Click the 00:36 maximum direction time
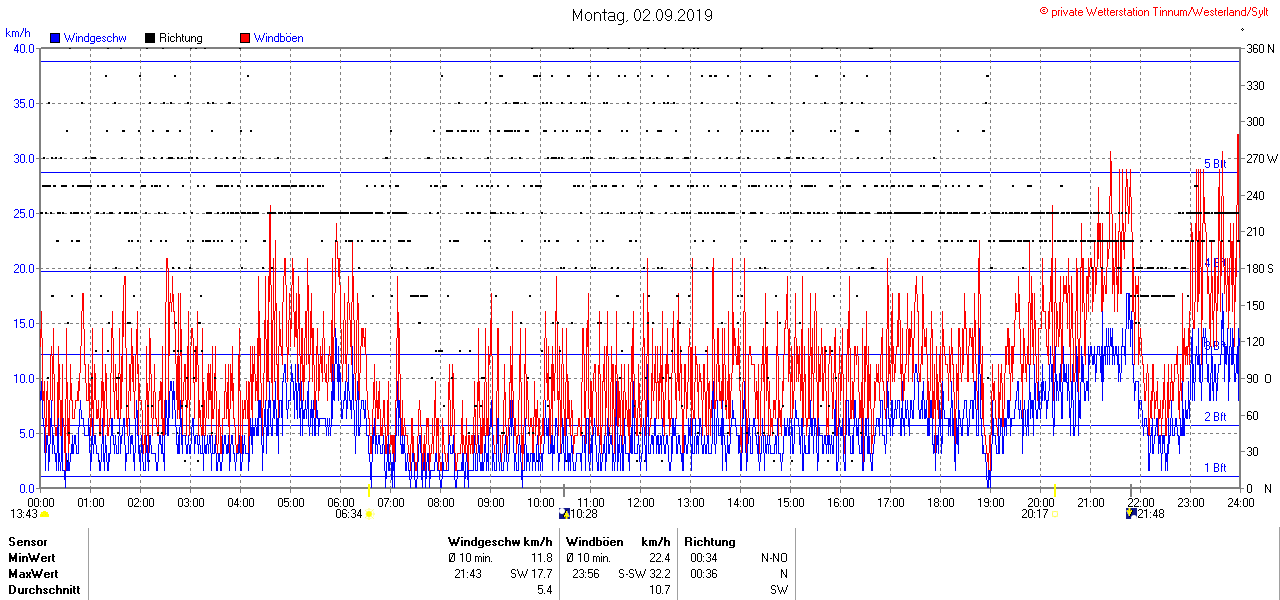This screenshot has height=600, width=1280. click(x=704, y=574)
